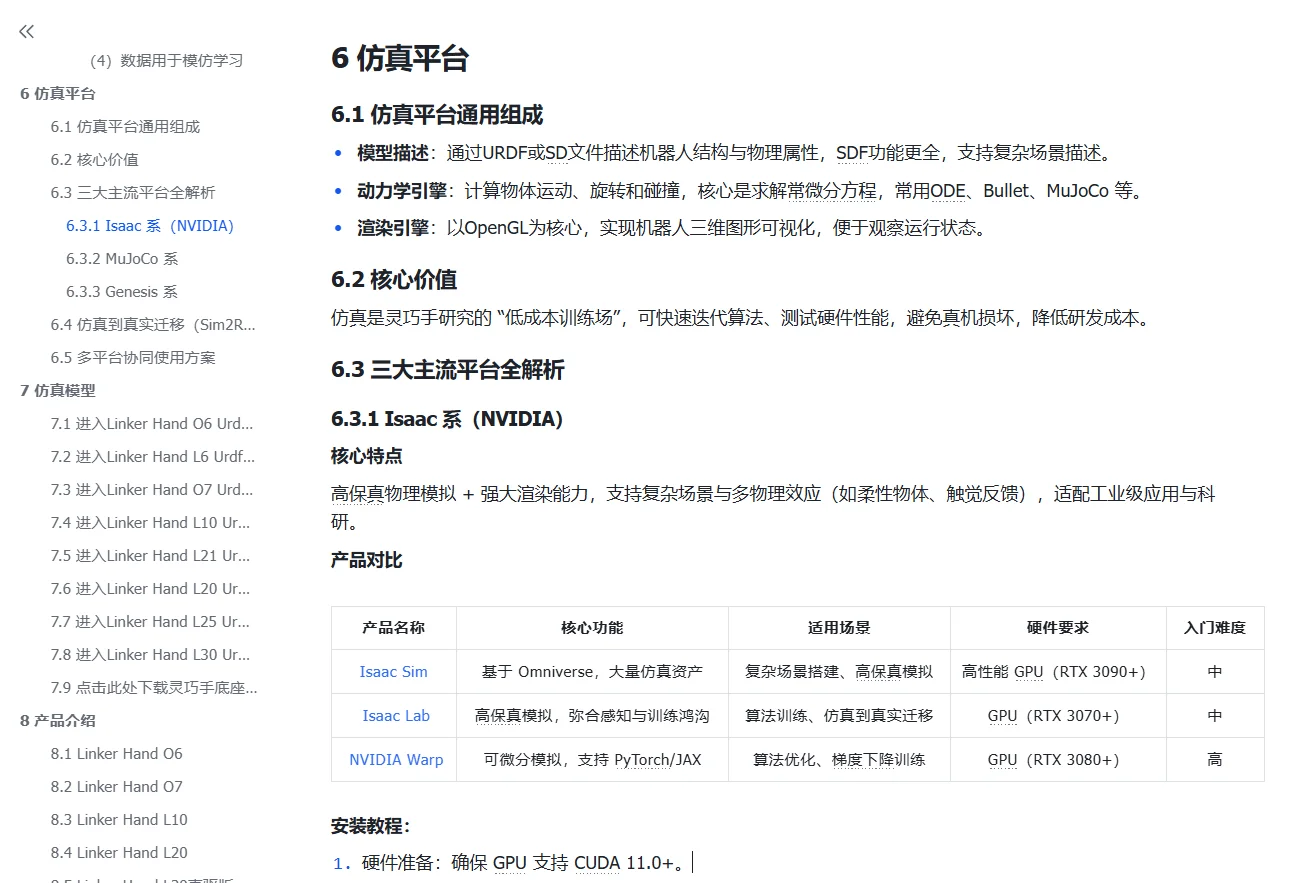Select highlighted '6.3.1 Isaac 系' outline entry in sidebar
This screenshot has width=1294, height=883.
click(150, 225)
